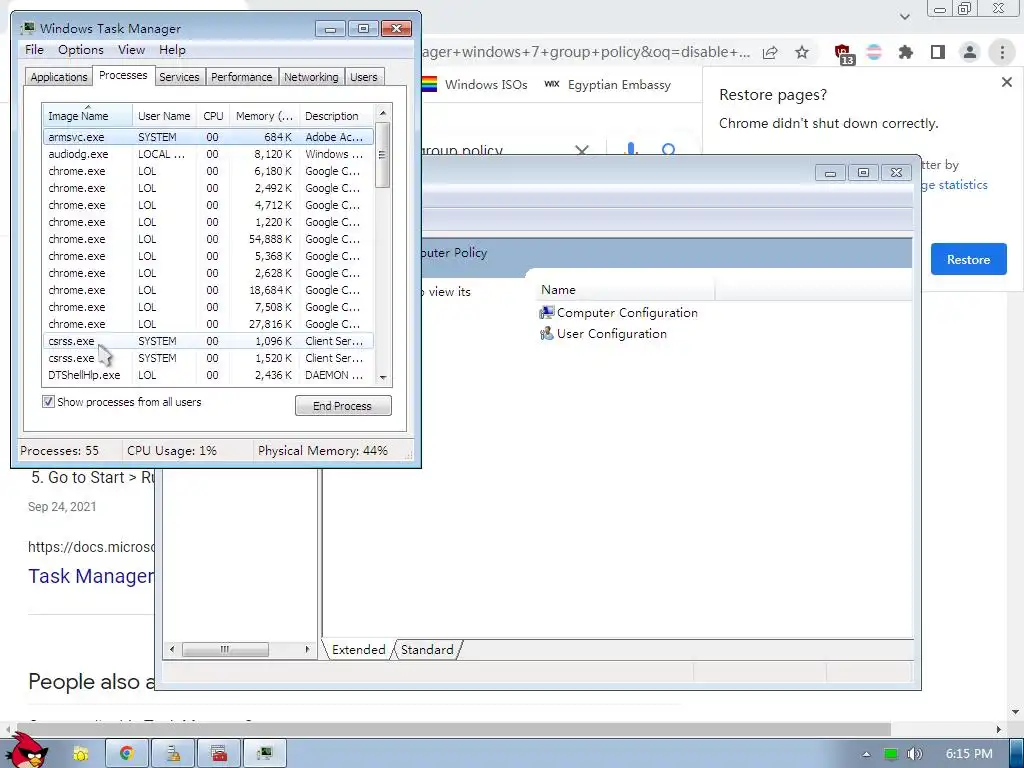Image resolution: width=1024 pixels, height=768 pixels.
Task: Click the Google search magnifier icon
Action: pyautogui.click(x=668, y=150)
